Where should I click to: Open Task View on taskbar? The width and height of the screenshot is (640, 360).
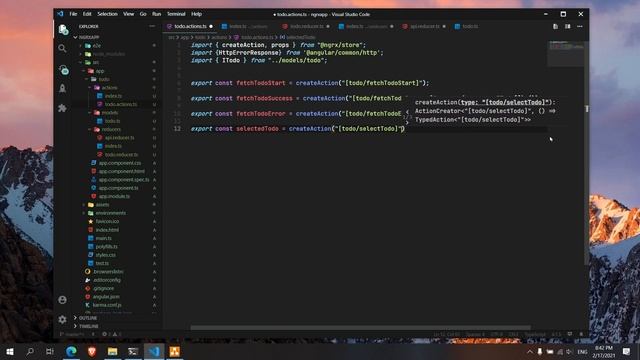(50, 351)
